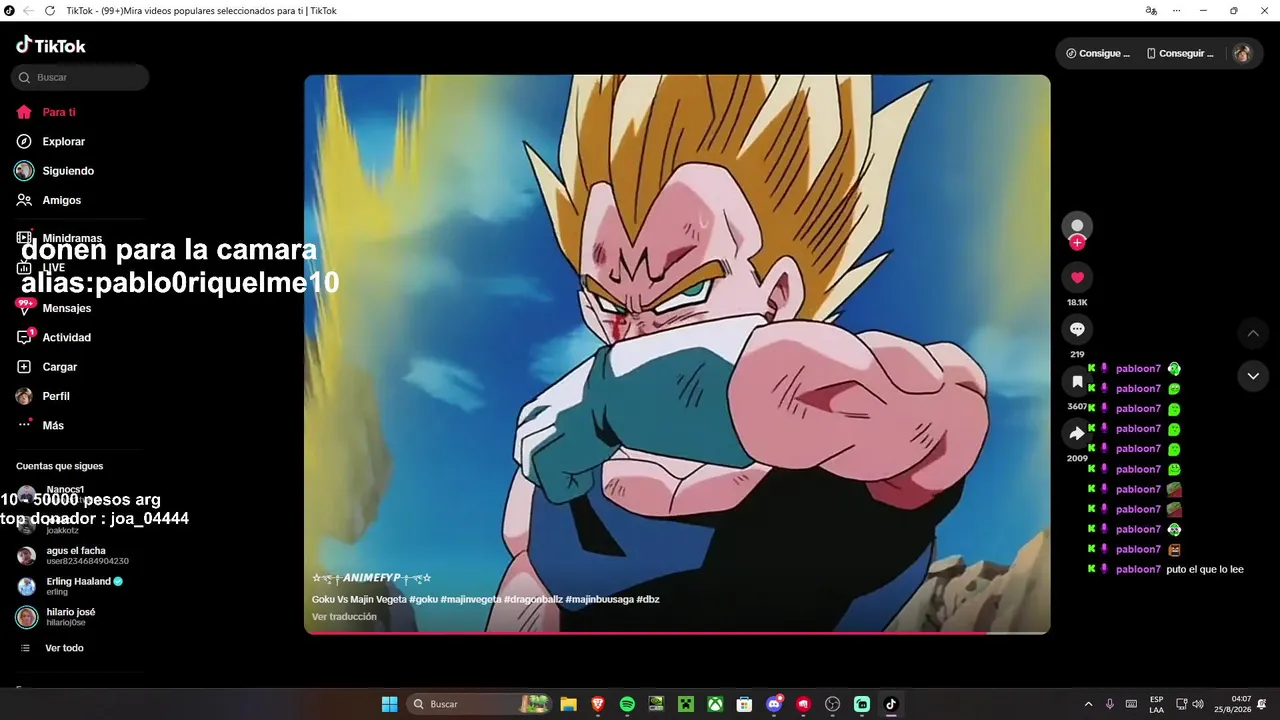
Task: Open the Explorar compass icon
Action: pyautogui.click(x=24, y=142)
